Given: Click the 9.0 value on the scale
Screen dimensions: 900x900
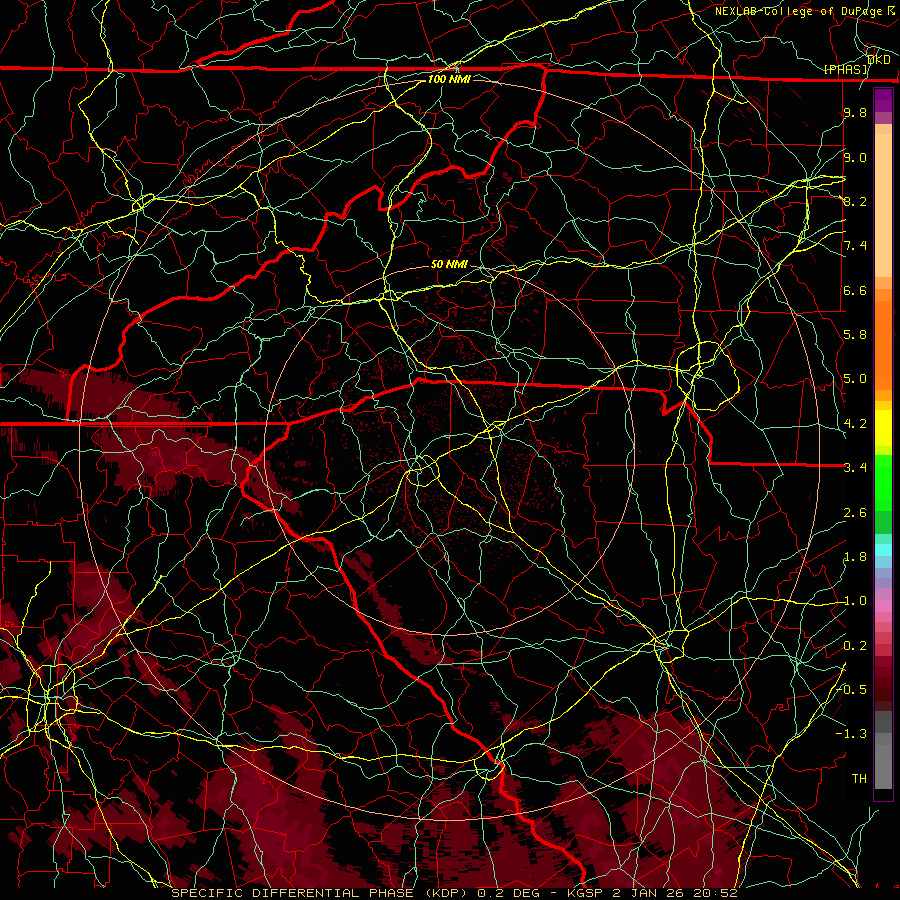Looking at the screenshot, I should 855,157.
